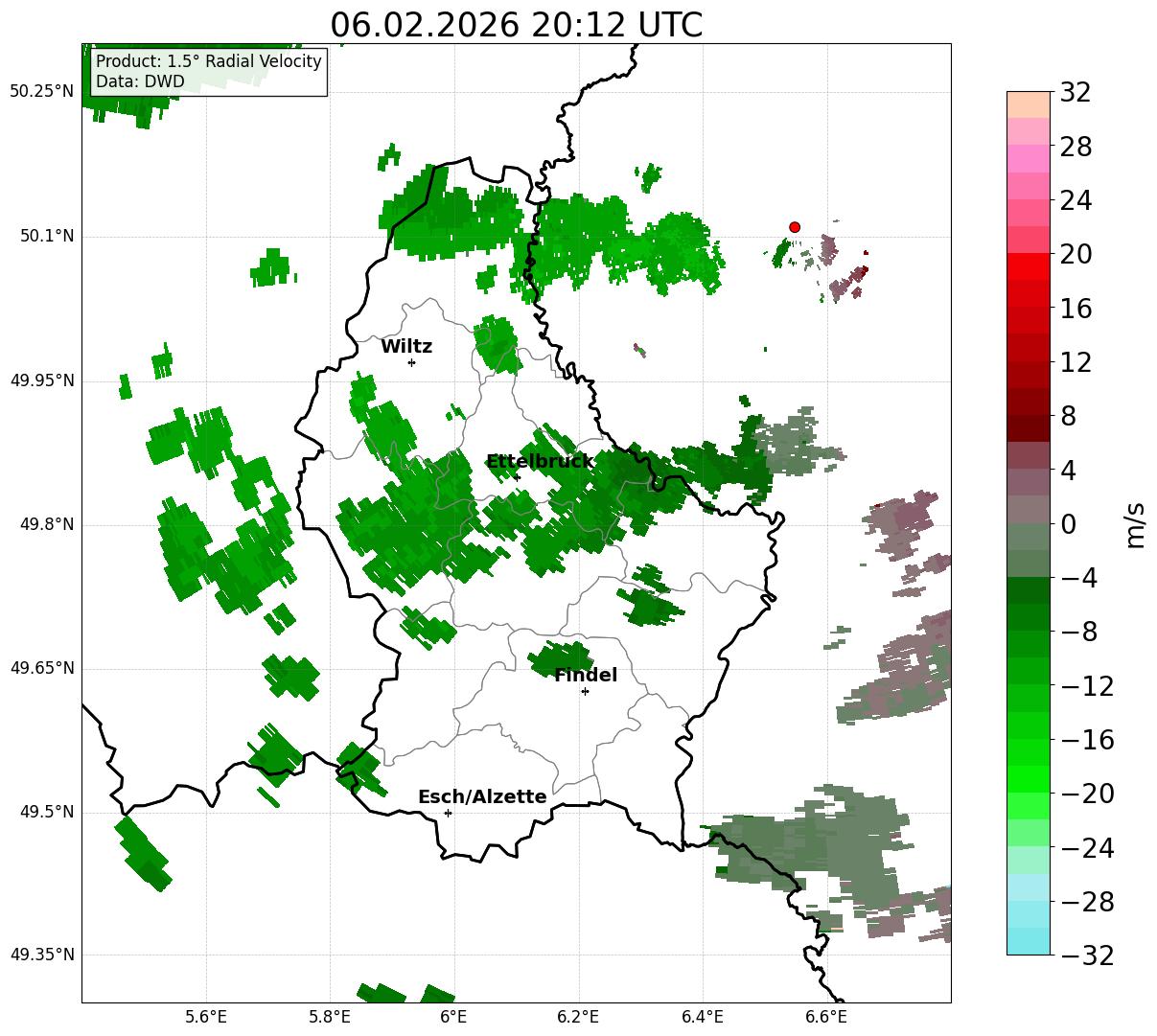
Task: Click the Esch/Alzette city label
Action: (482, 797)
